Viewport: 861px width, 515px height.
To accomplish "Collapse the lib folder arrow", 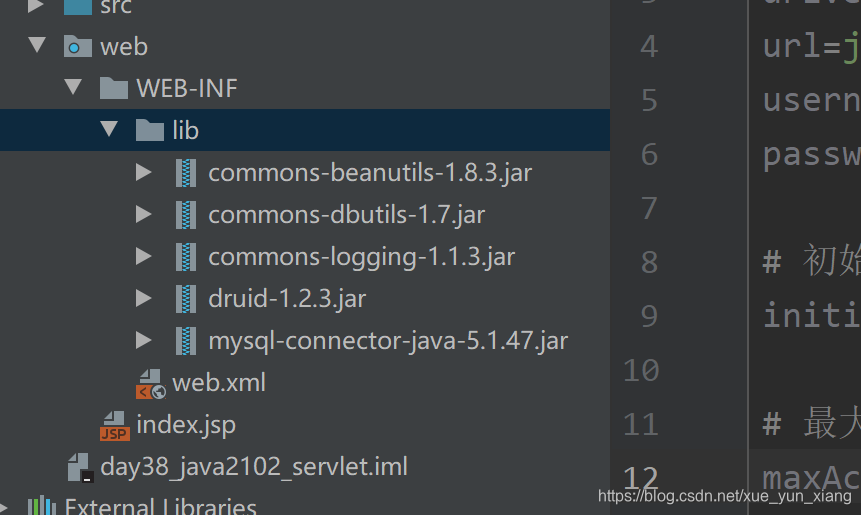I will tap(109, 128).
